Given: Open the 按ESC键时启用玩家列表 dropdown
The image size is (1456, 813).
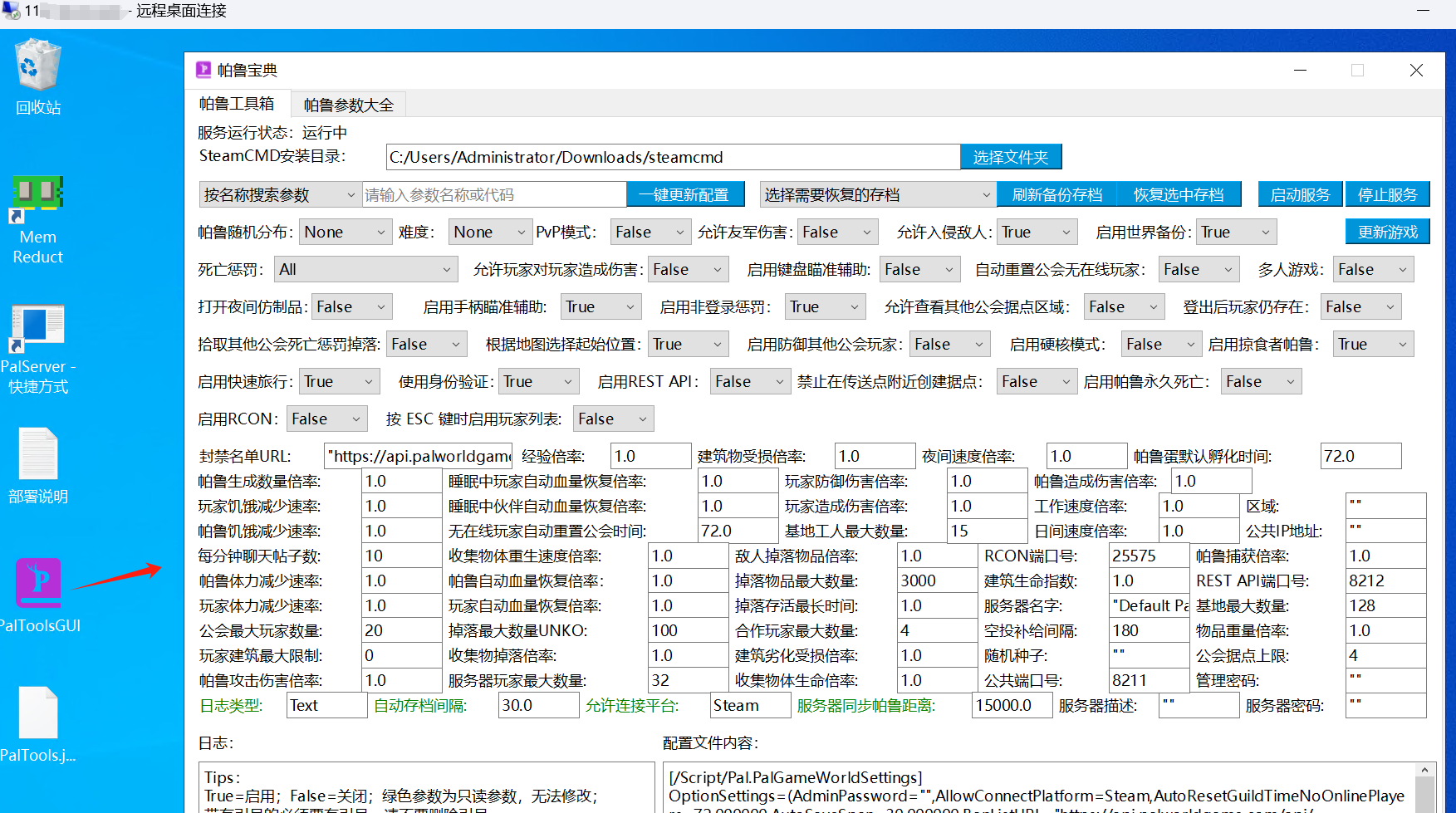Looking at the screenshot, I should pyautogui.click(x=614, y=419).
